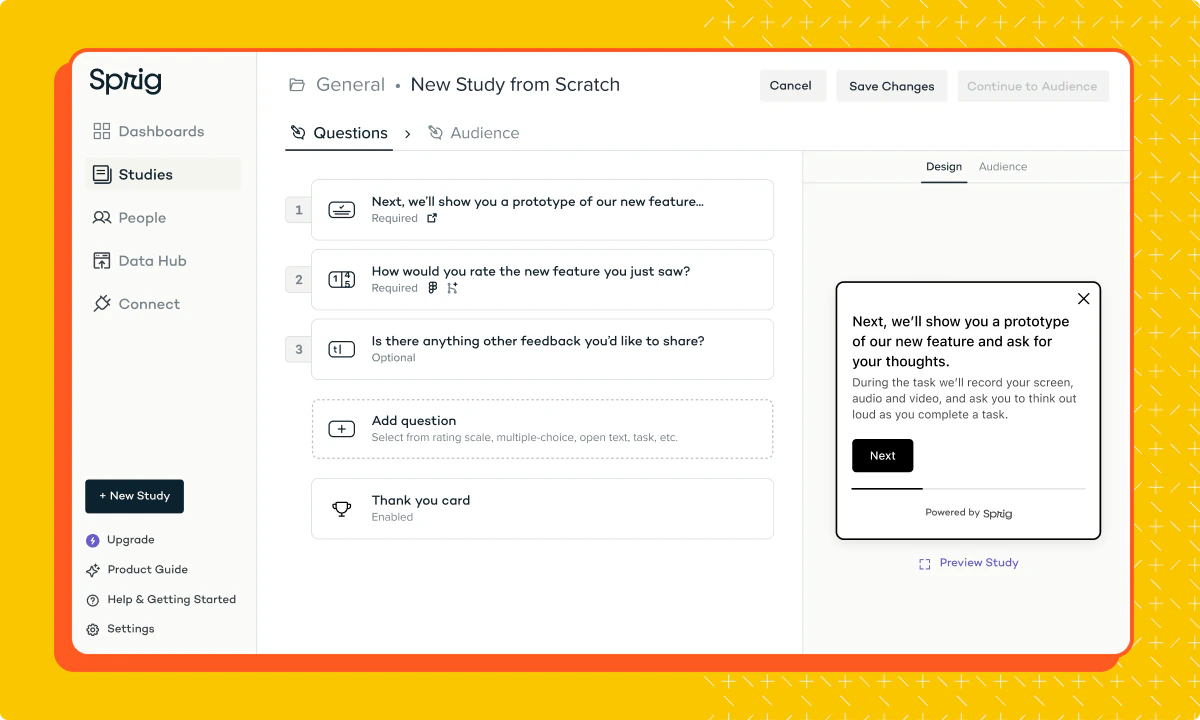The width and height of the screenshot is (1200, 720).
Task: Click the Dashboards grid icon
Action: (x=101, y=131)
